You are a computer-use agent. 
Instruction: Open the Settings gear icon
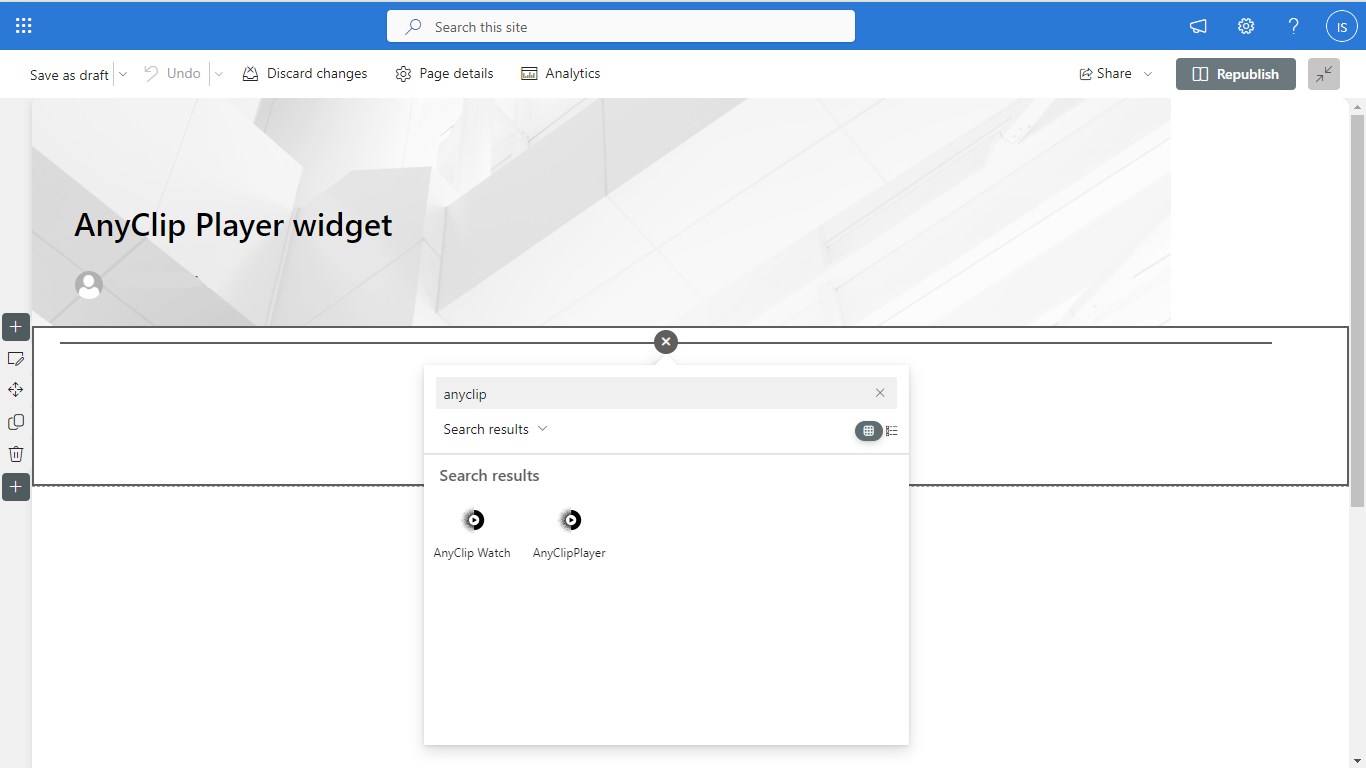pyautogui.click(x=1246, y=27)
